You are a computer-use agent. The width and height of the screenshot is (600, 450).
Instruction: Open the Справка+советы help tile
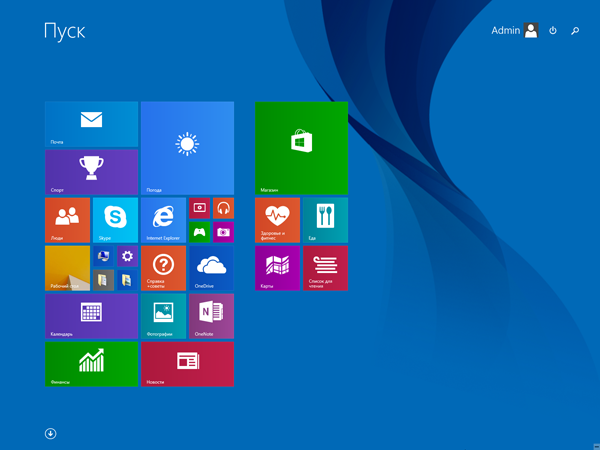click(163, 268)
